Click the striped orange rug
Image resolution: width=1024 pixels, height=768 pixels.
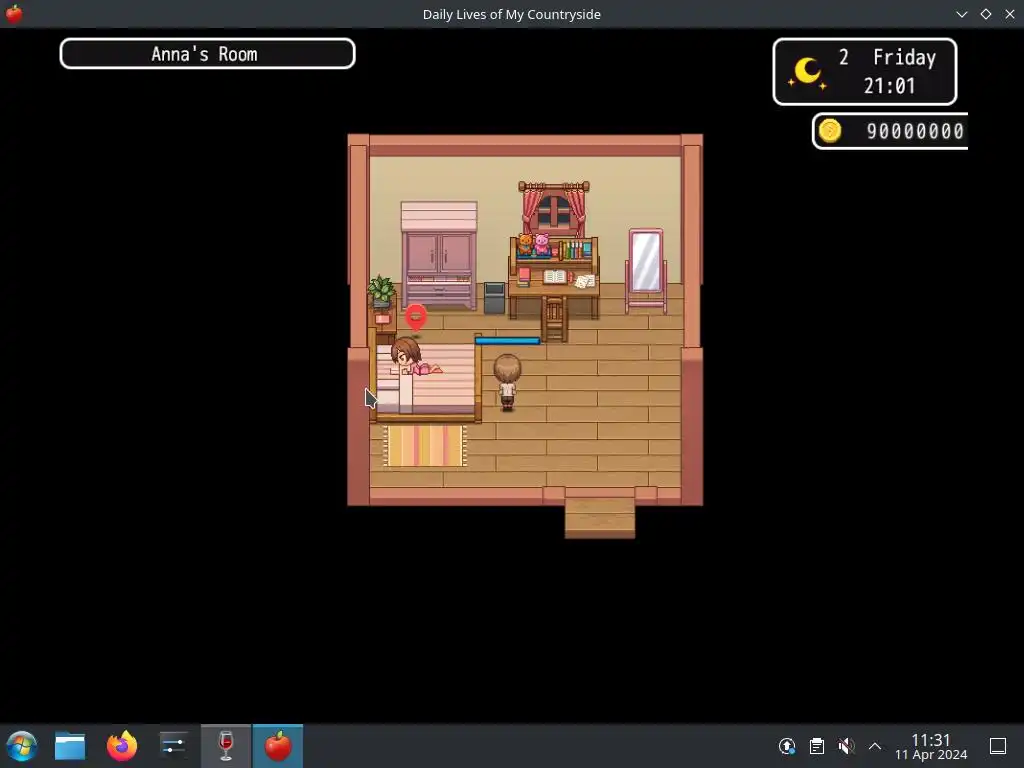[x=424, y=446]
